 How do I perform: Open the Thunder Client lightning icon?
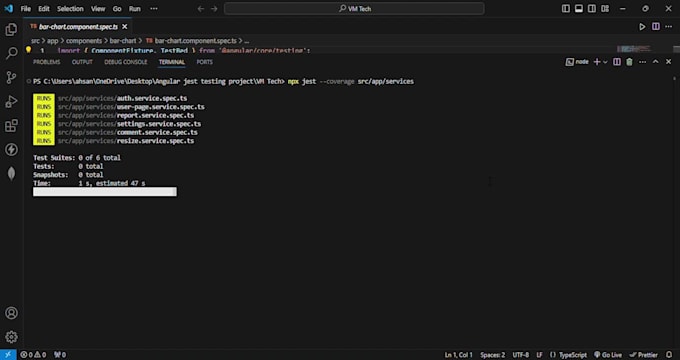[11, 150]
